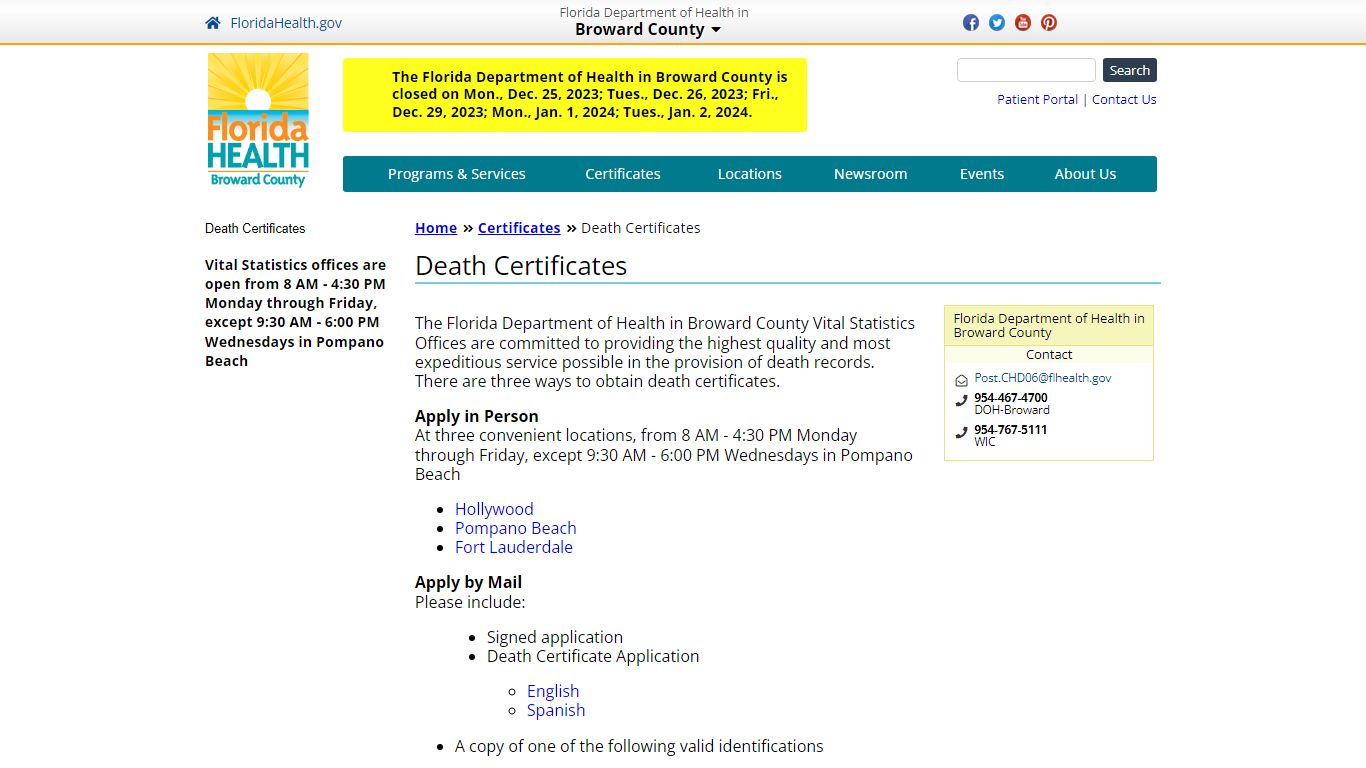Viewport: 1366px width, 768px height.
Task: Open the Pinterest social icon
Action: tap(1049, 23)
